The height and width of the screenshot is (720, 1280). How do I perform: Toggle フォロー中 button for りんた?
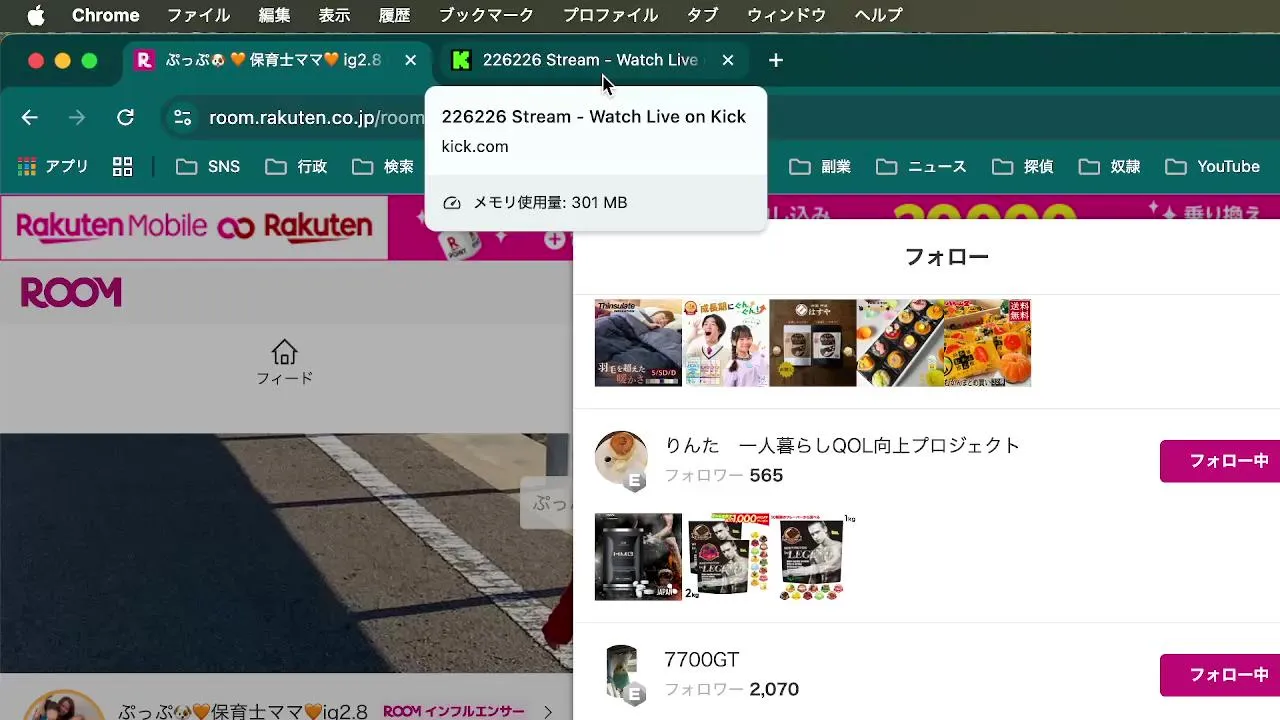(x=1220, y=461)
